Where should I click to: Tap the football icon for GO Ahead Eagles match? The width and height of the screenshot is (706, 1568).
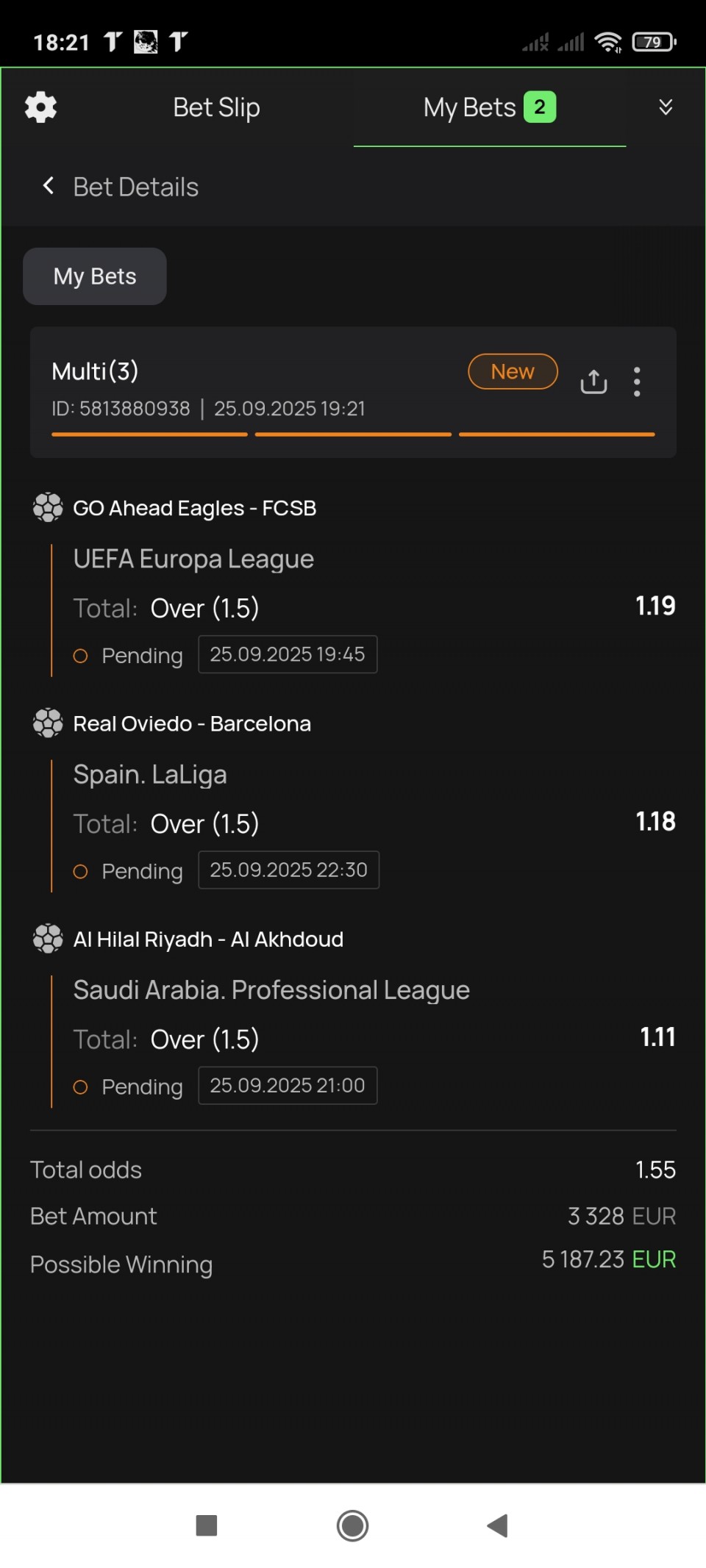48,507
